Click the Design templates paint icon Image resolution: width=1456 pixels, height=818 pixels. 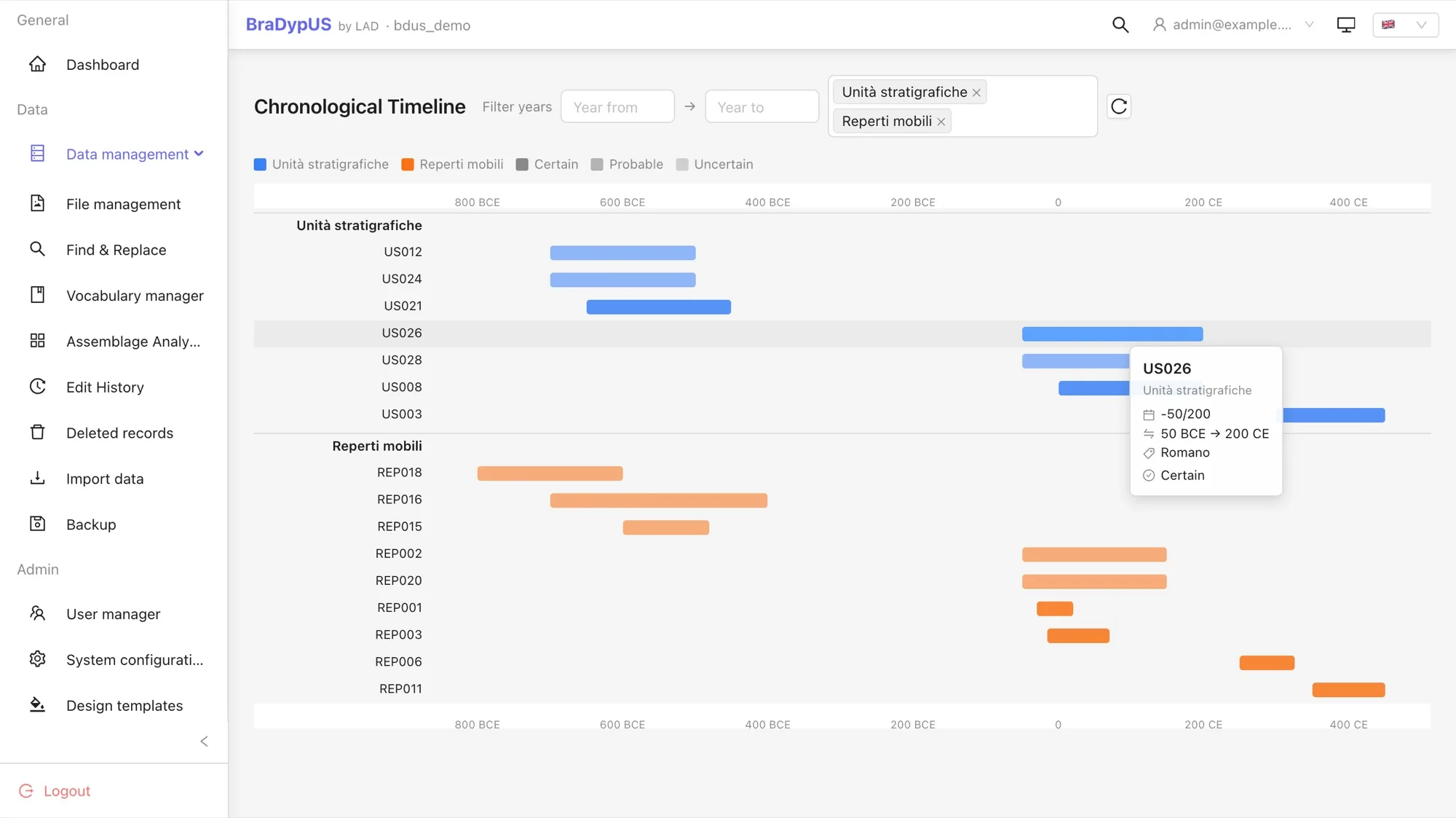[37, 705]
